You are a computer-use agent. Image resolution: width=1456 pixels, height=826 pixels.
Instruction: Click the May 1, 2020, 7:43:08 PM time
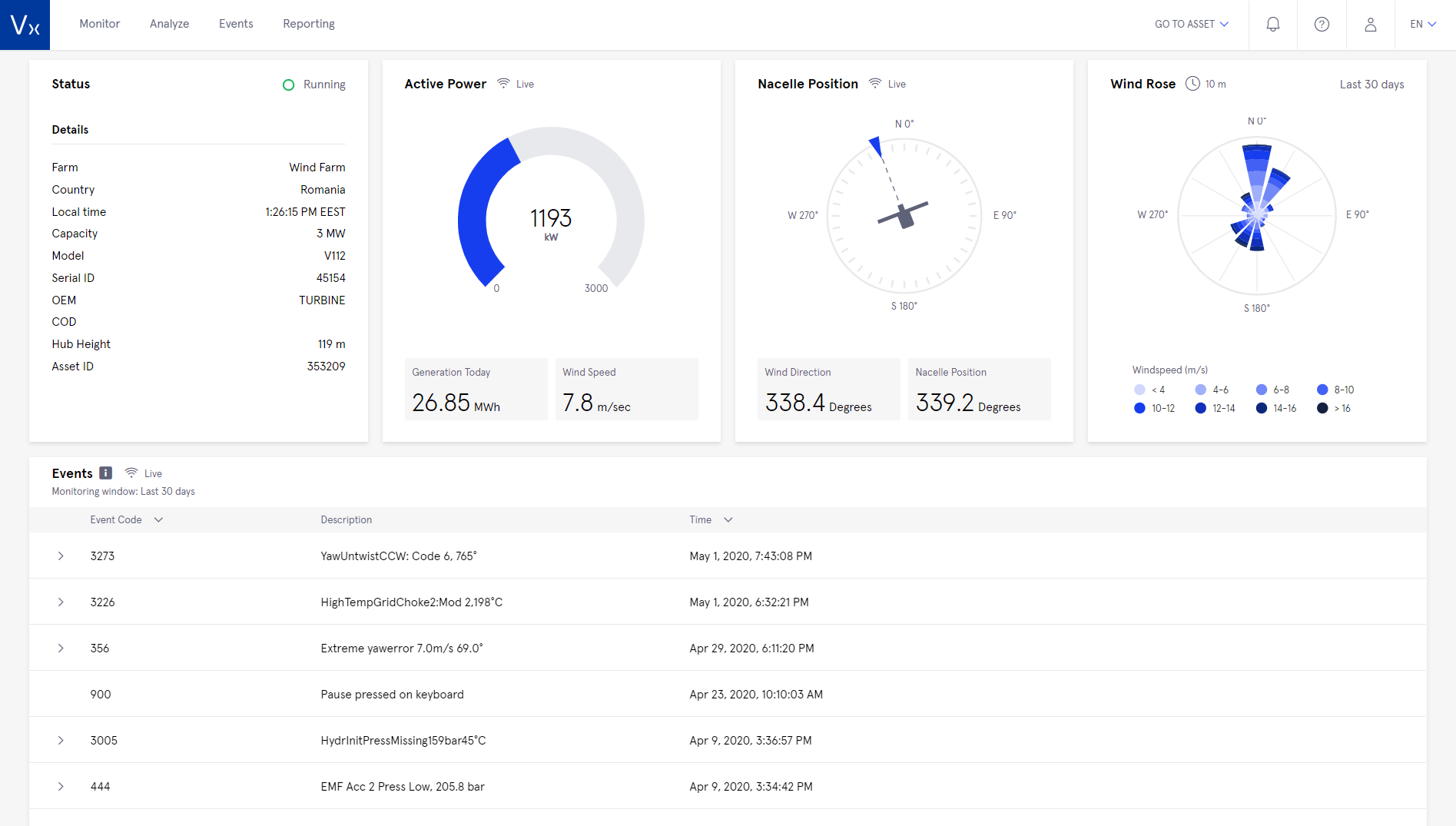click(x=751, y=556)
